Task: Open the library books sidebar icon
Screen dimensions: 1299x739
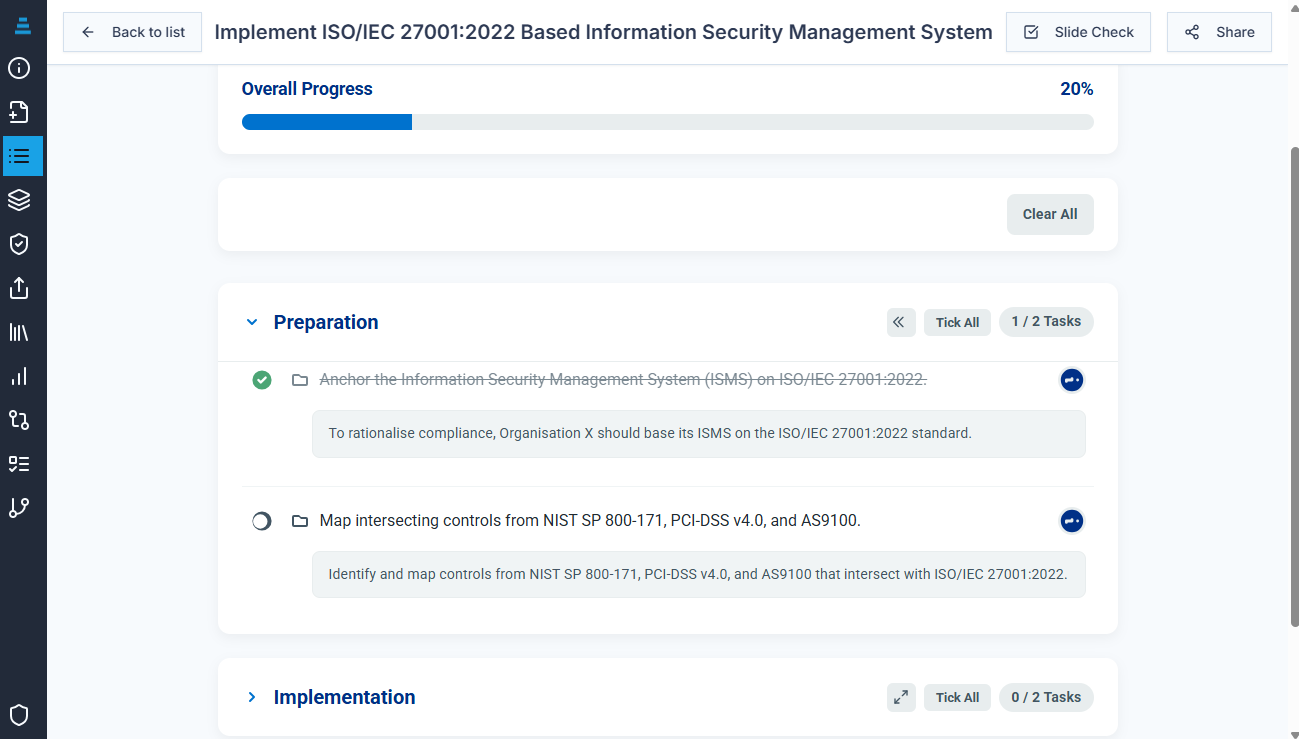Action: click(19, 332)
